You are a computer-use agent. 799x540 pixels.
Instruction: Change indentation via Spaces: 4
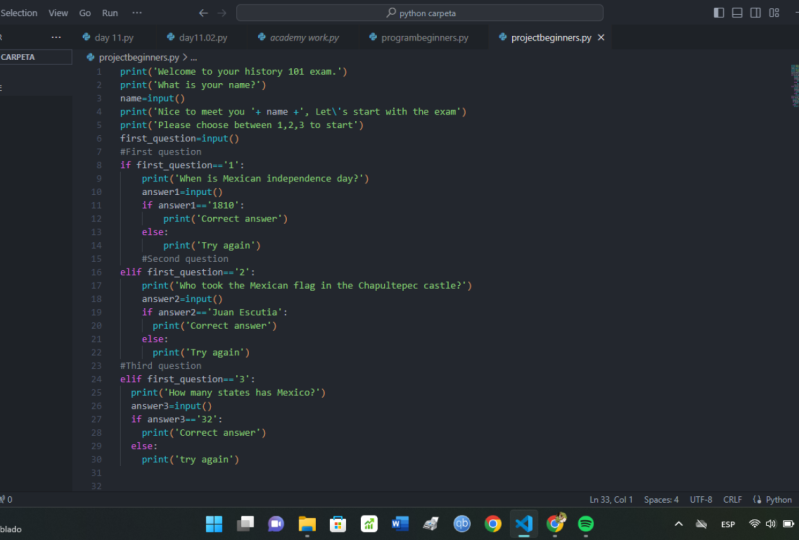coord(661,500)
